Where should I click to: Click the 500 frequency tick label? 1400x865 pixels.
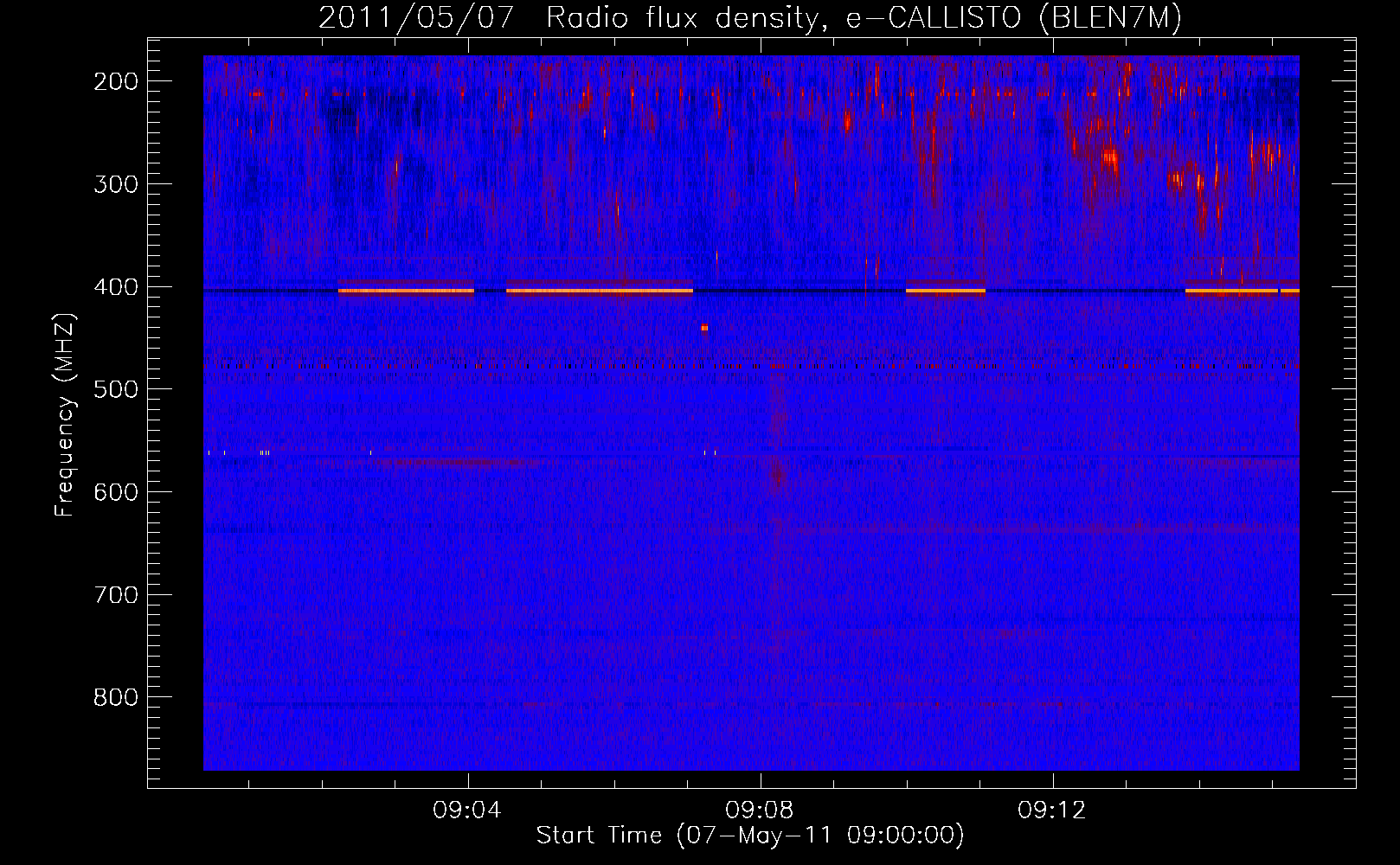click(x=116, y=389)
